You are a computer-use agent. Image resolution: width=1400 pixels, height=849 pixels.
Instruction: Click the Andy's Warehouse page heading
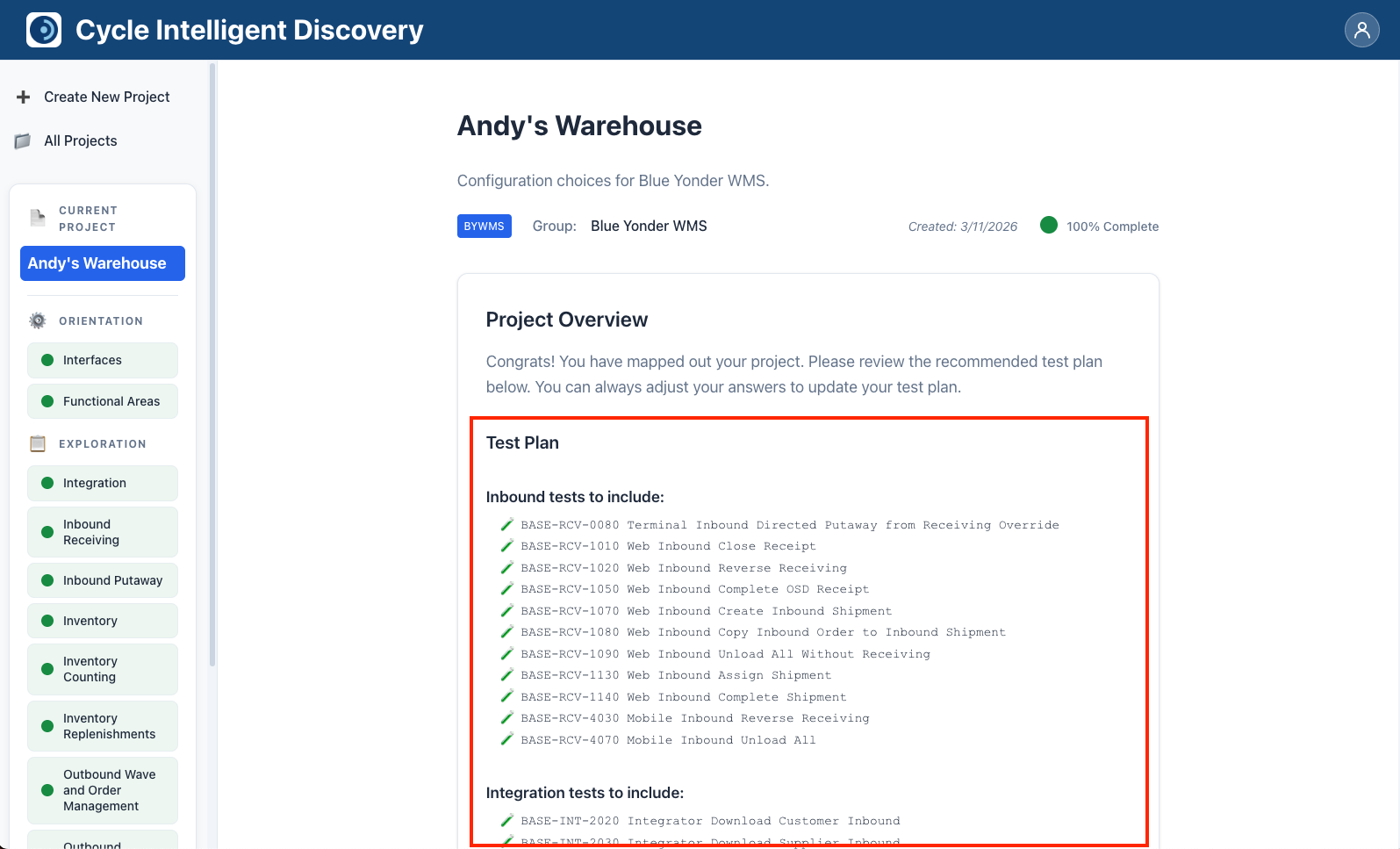(579, 126)
